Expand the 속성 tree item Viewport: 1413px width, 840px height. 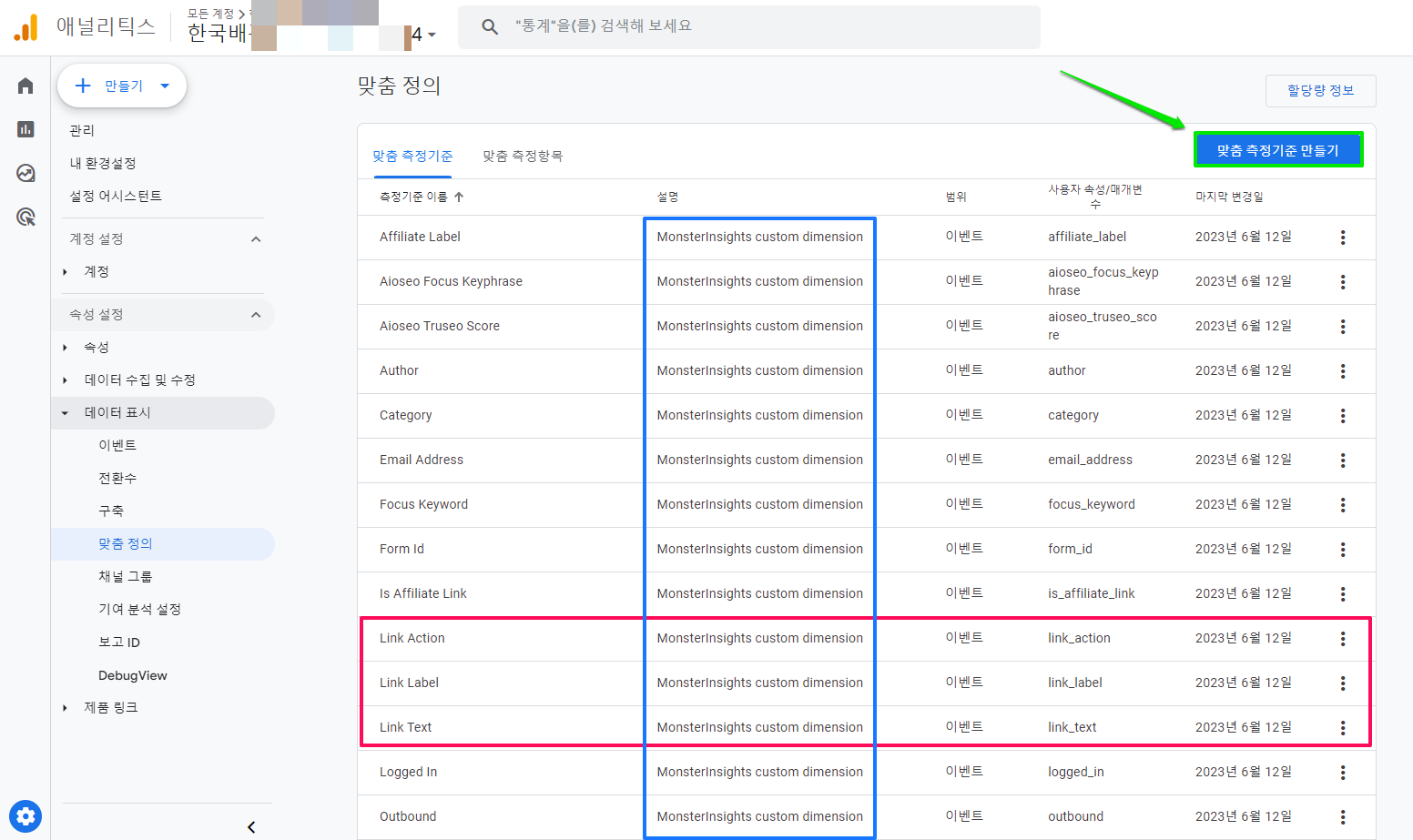coord(65,348)
